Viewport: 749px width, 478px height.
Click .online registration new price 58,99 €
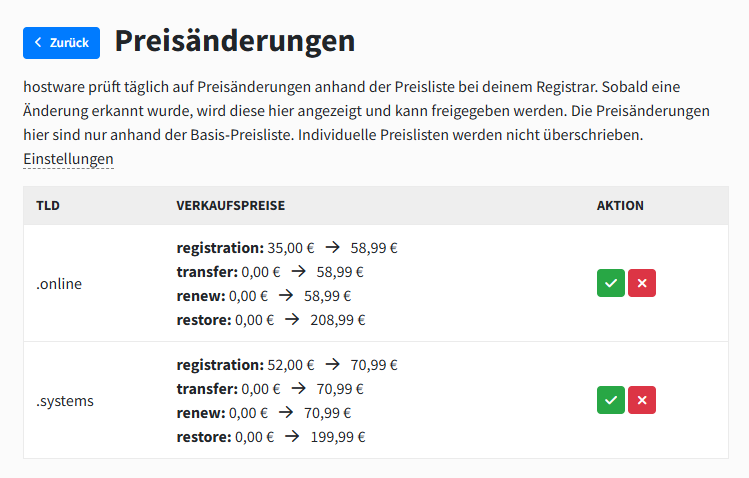point(374,248)
